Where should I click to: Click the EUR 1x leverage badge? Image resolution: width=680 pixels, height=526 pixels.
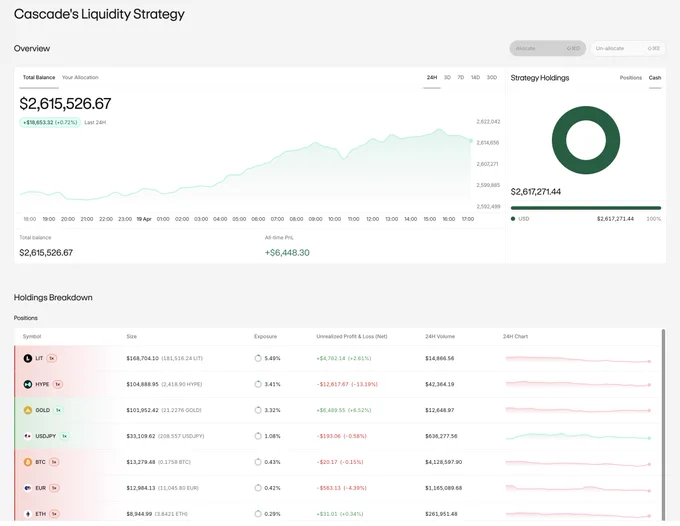[54, 488]
